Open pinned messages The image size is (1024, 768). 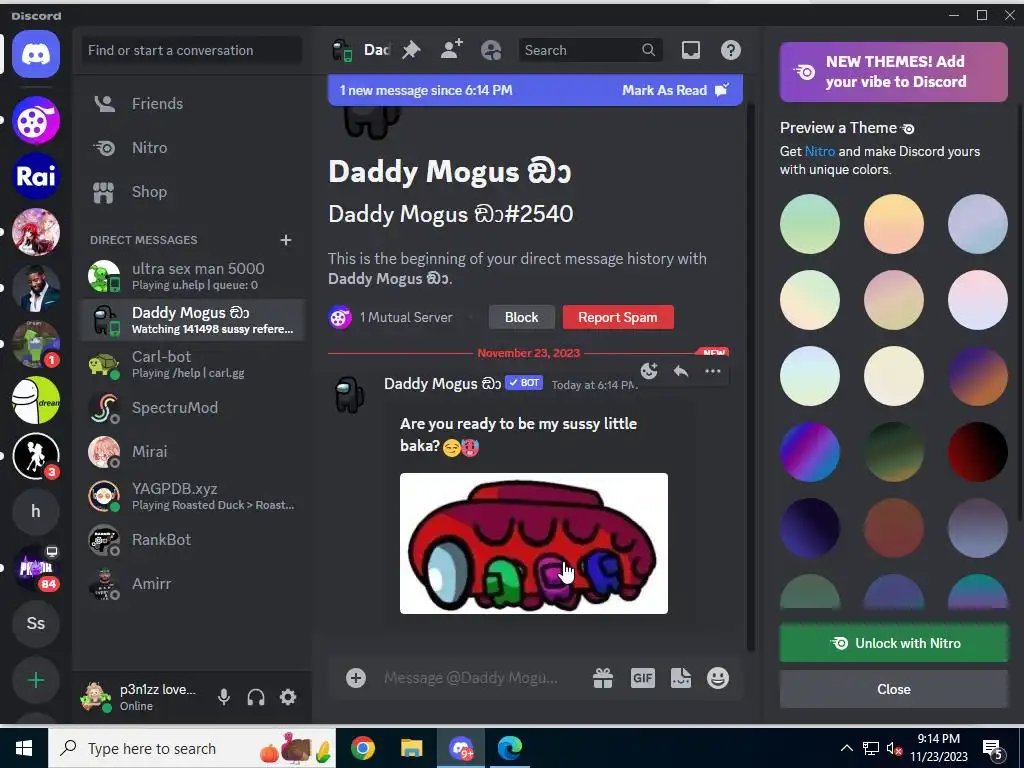pos(411,50)
